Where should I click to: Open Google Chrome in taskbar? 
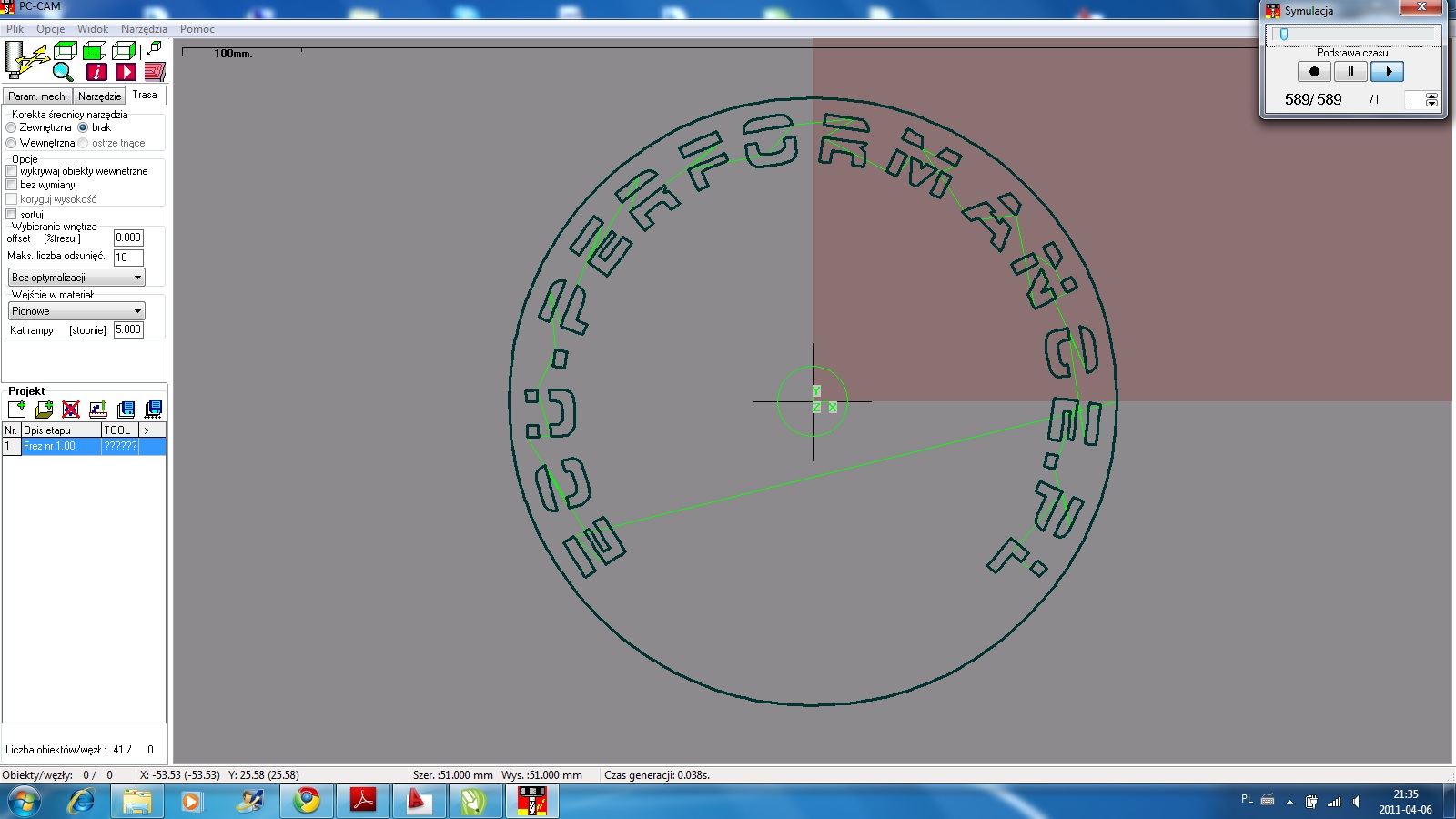(x=307, y=801)
